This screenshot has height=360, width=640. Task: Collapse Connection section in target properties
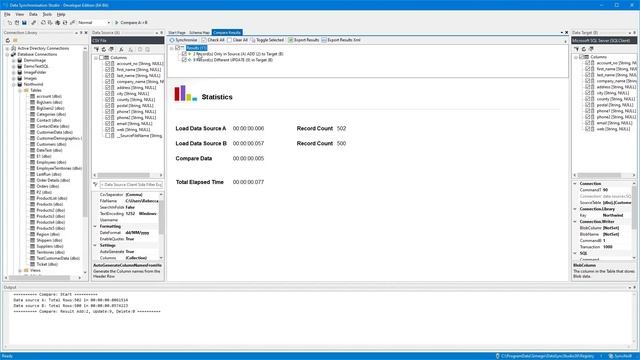tap(575, 184)
